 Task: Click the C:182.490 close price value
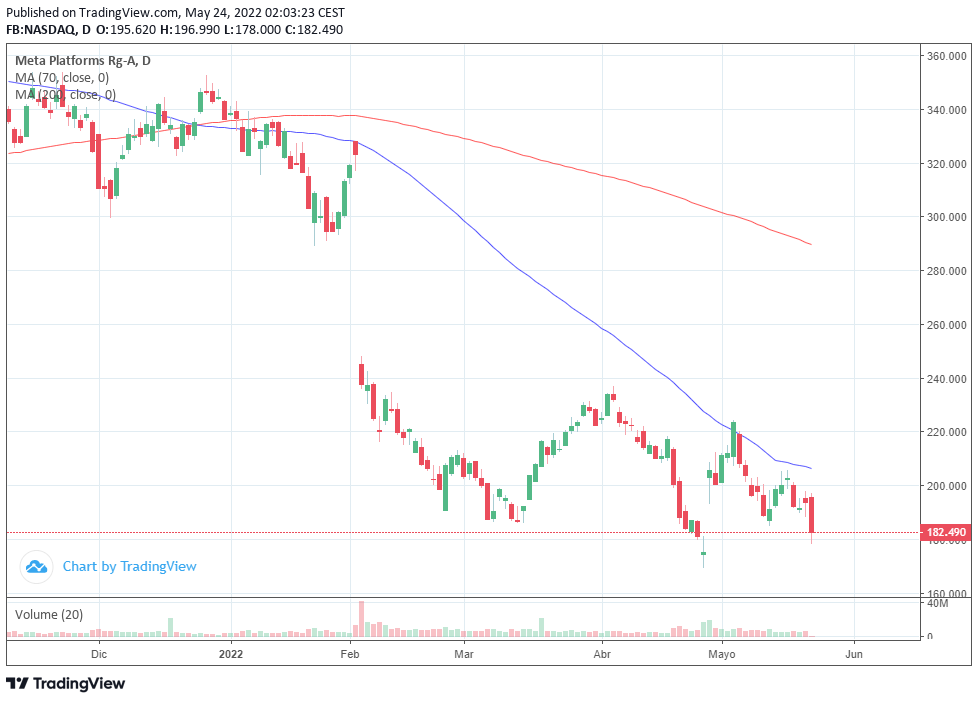click(314, 29)
